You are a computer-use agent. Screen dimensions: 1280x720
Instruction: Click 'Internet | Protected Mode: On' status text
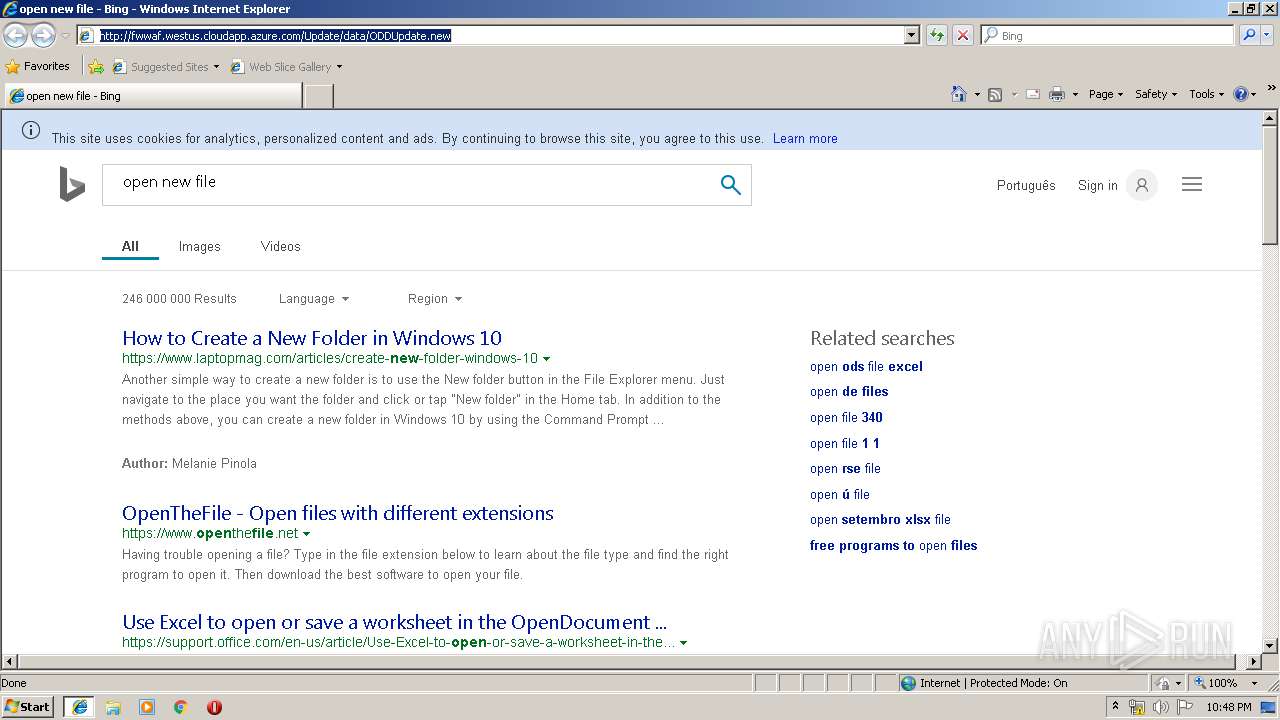tap(993, 683)
